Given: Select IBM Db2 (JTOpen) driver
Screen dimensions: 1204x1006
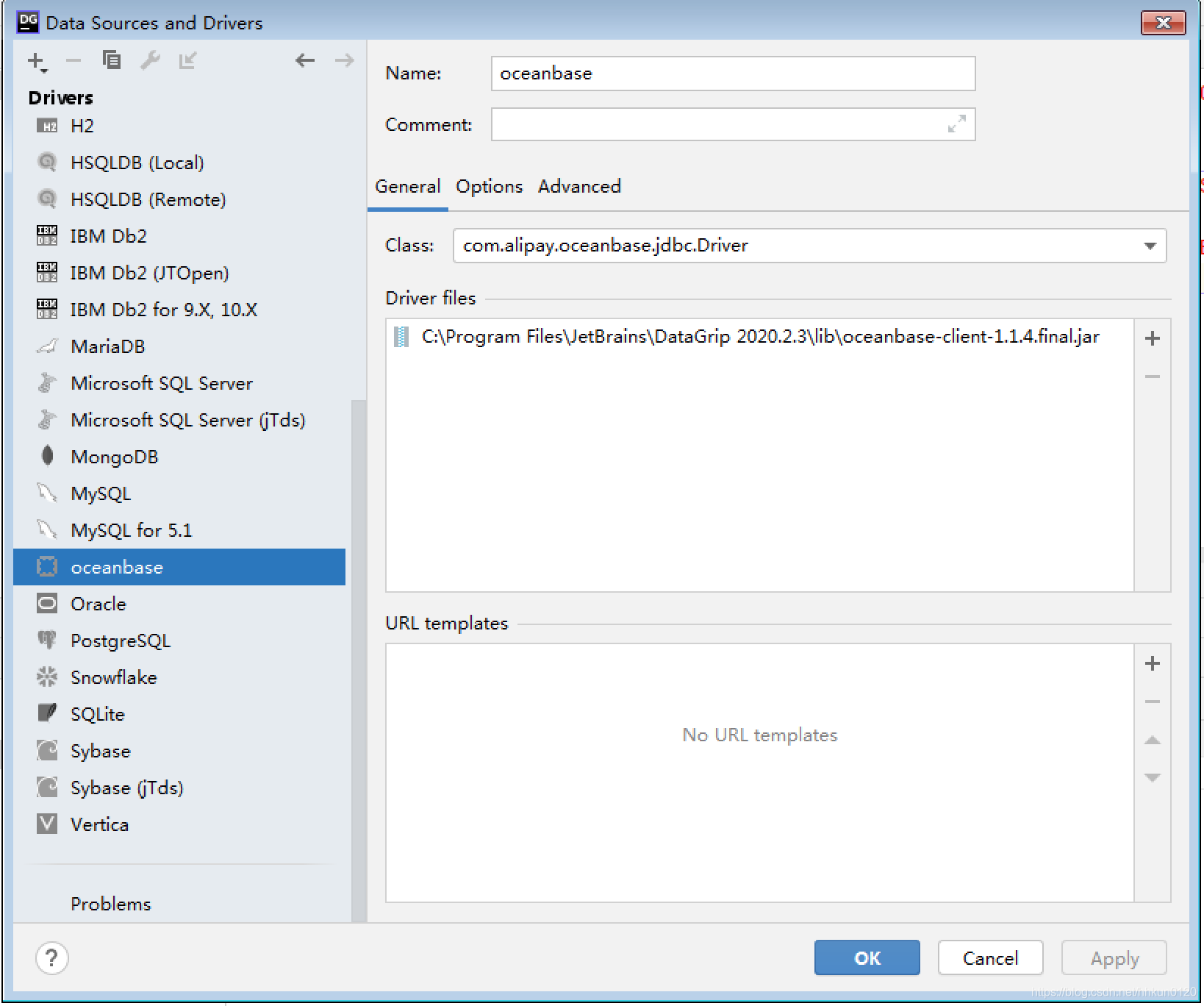Looking at the screenshot, I should point(179,273).
